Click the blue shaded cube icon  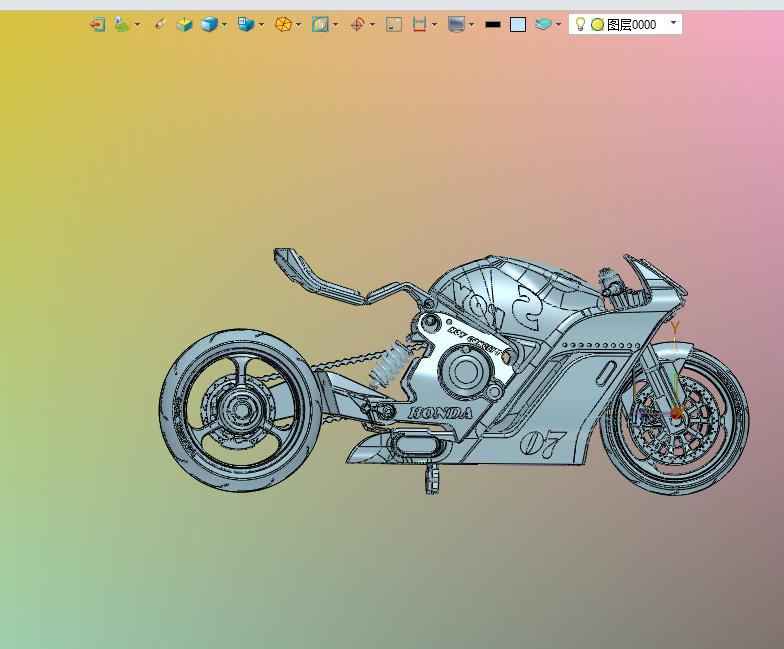[x=209, y=24]
